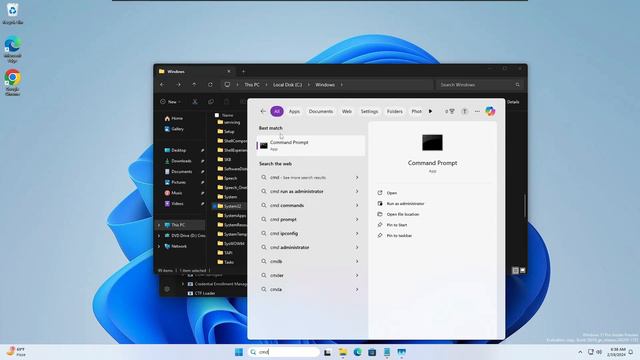Open Gallery in File Explorer sidebar
This screenshot has width=640, height=360.
pyautogui.click(x=174, y=129)
